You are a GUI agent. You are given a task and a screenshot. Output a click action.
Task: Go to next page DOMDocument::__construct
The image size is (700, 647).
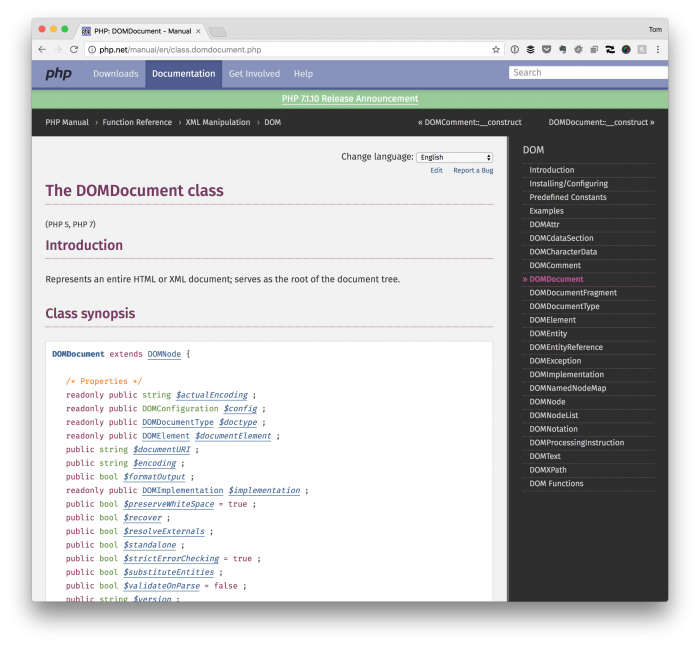coord(601,122)
